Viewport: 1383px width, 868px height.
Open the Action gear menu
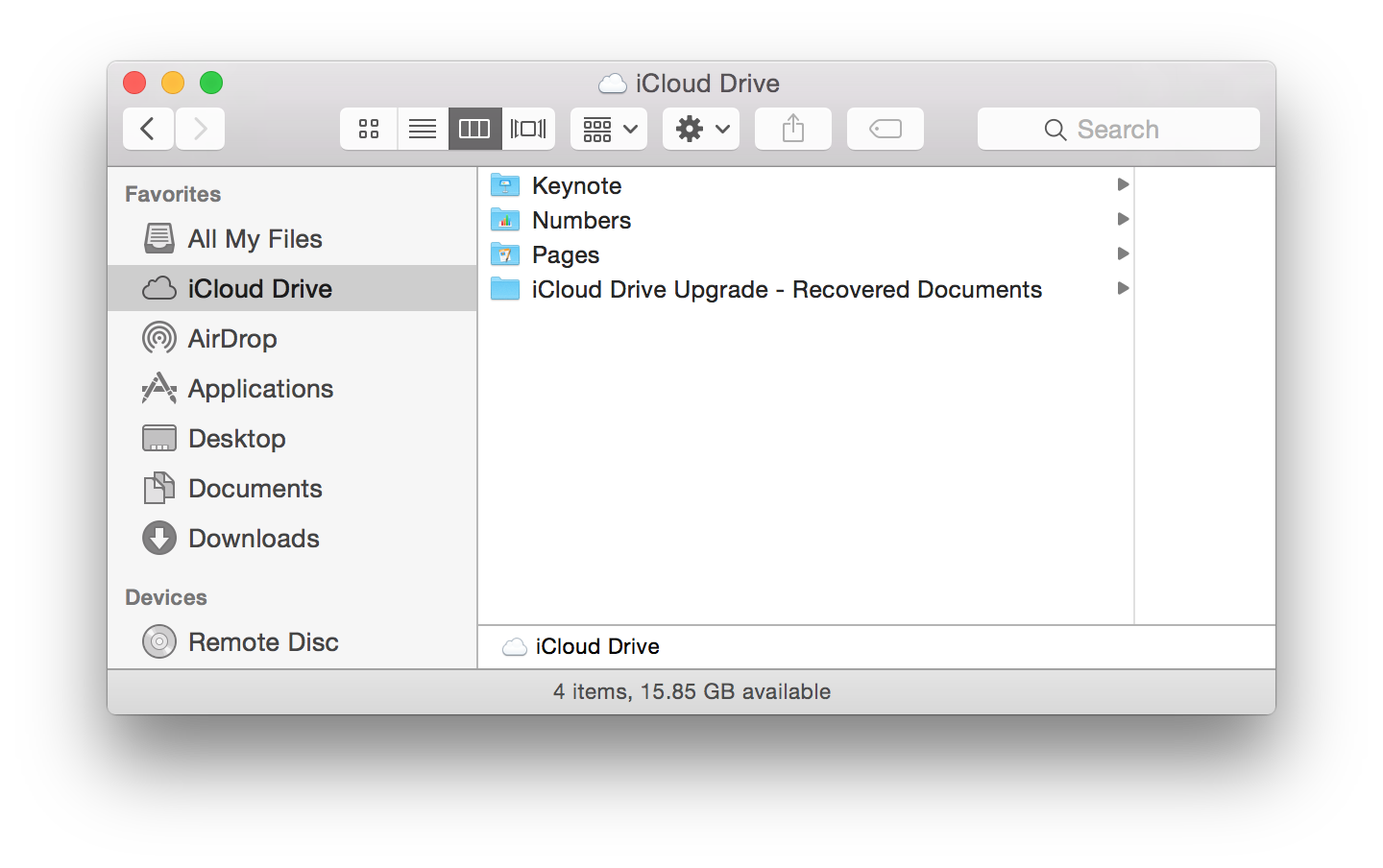point(701,129)
